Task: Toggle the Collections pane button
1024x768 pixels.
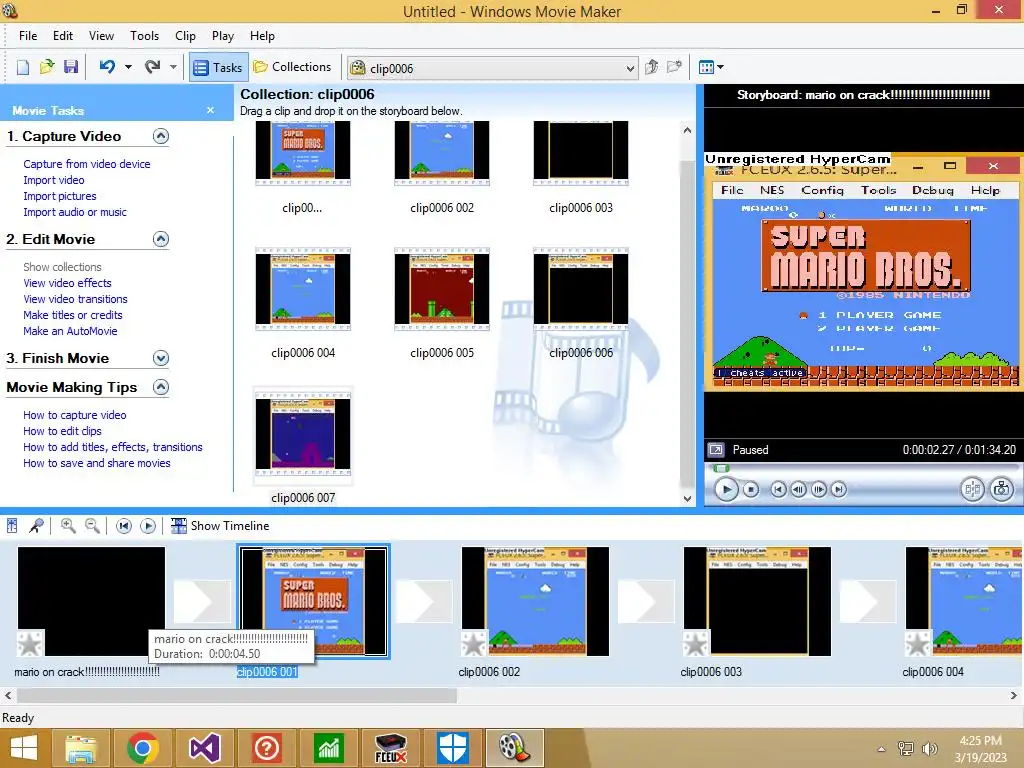Action: [x=292, y=67]
